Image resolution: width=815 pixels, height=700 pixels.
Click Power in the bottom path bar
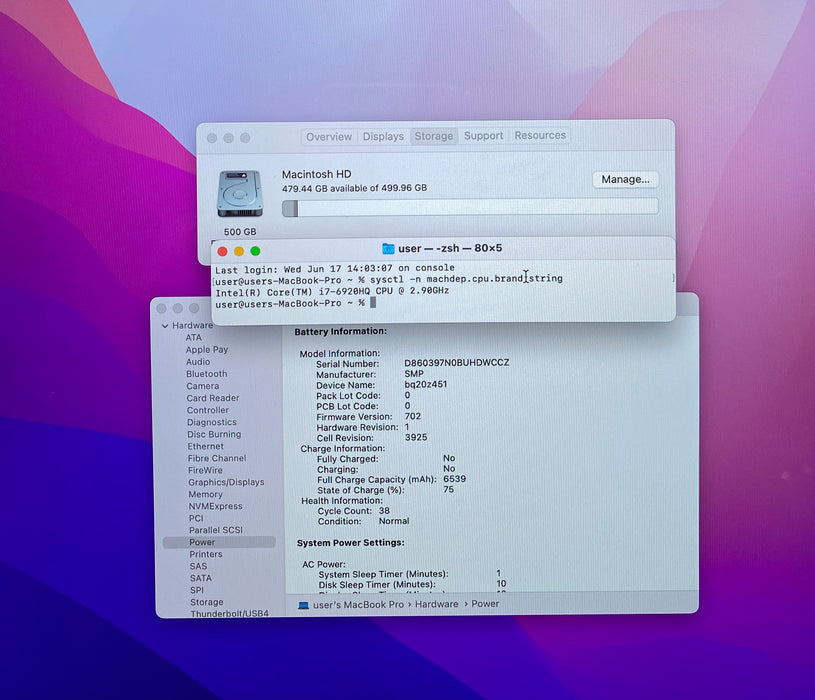(x=485, y=603)
